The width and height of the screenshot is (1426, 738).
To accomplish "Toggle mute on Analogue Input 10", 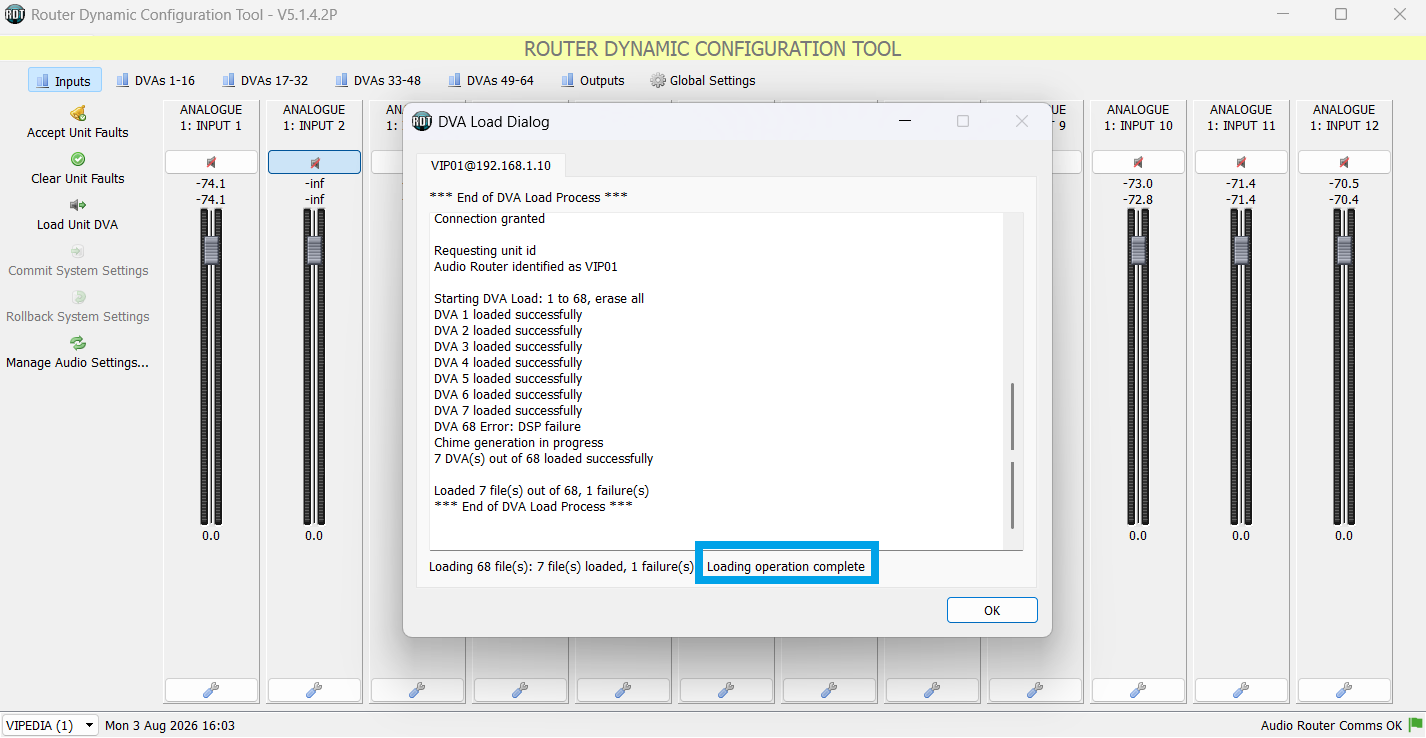I will pyautogui.click(x=1138, y=162).
